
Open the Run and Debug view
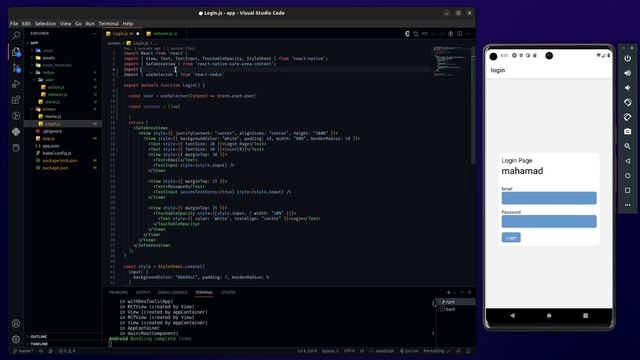[x=16, y=84]
